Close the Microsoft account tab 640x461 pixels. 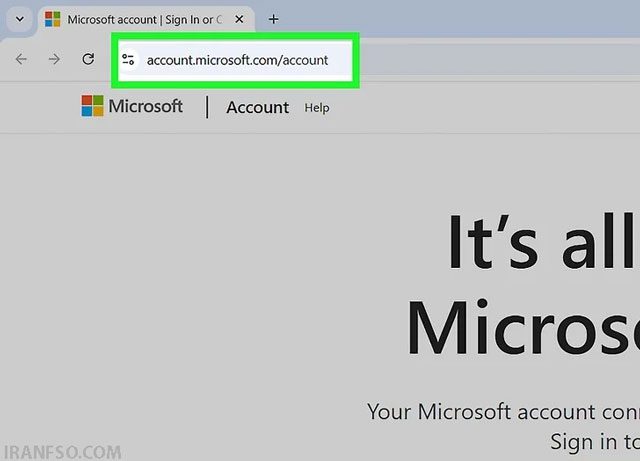pos(240,19)
